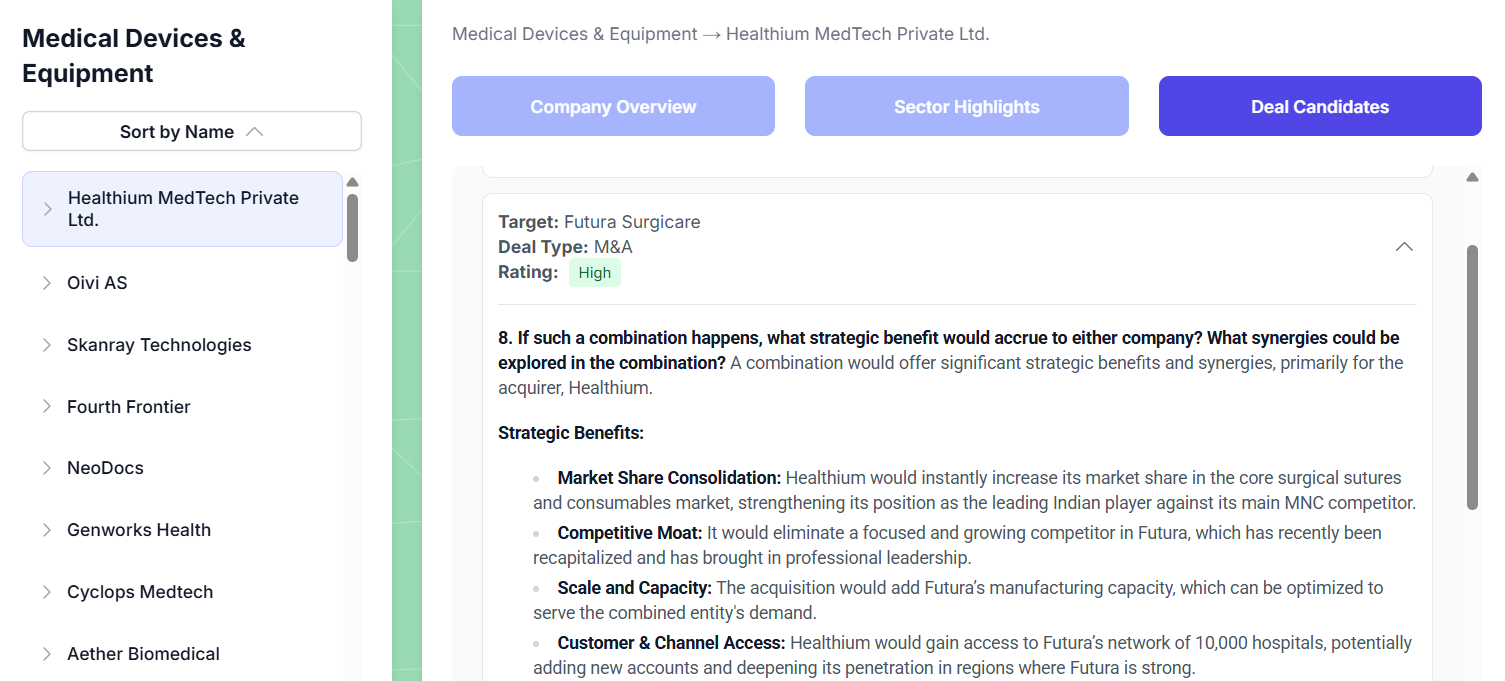This screenshot has height=681, width=1505.
Task: Collapse the Futura Surgicare deal card
Action: pyautogui.click(x=1404, y=247)
